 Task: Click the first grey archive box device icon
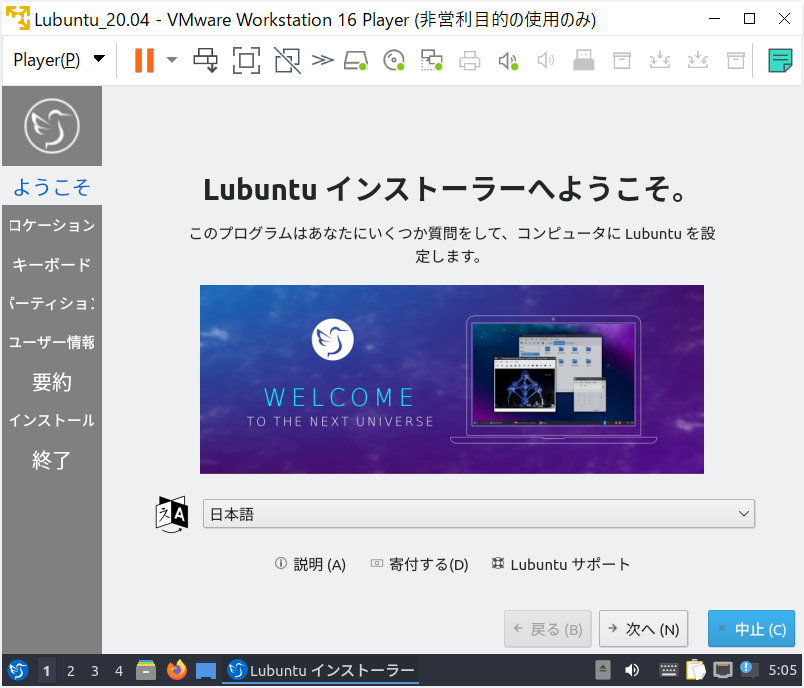click(x=621, y=60)
